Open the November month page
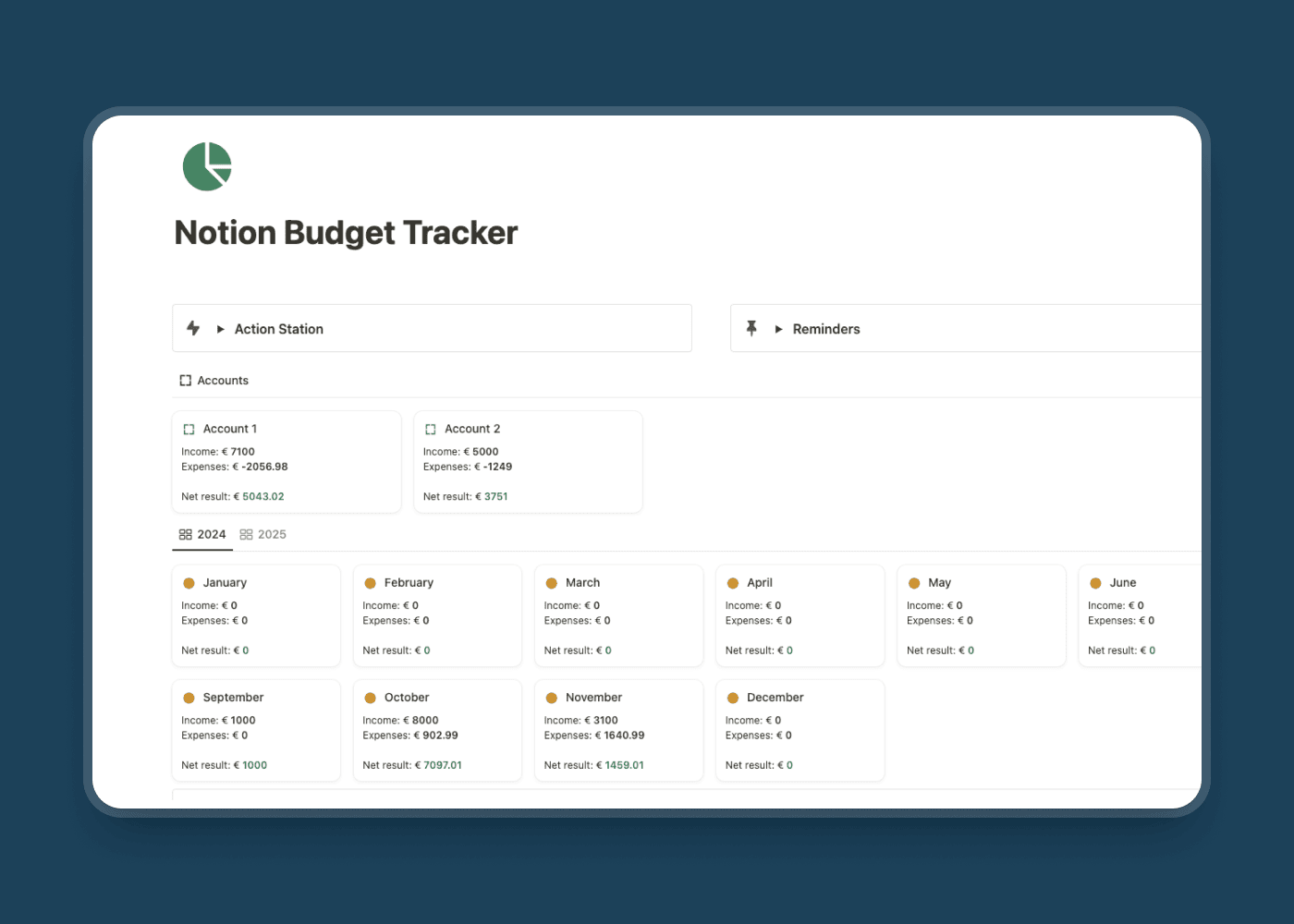The height and width of the screenshot is (924, 1294). pyautogui.click(x=593, y=698)
